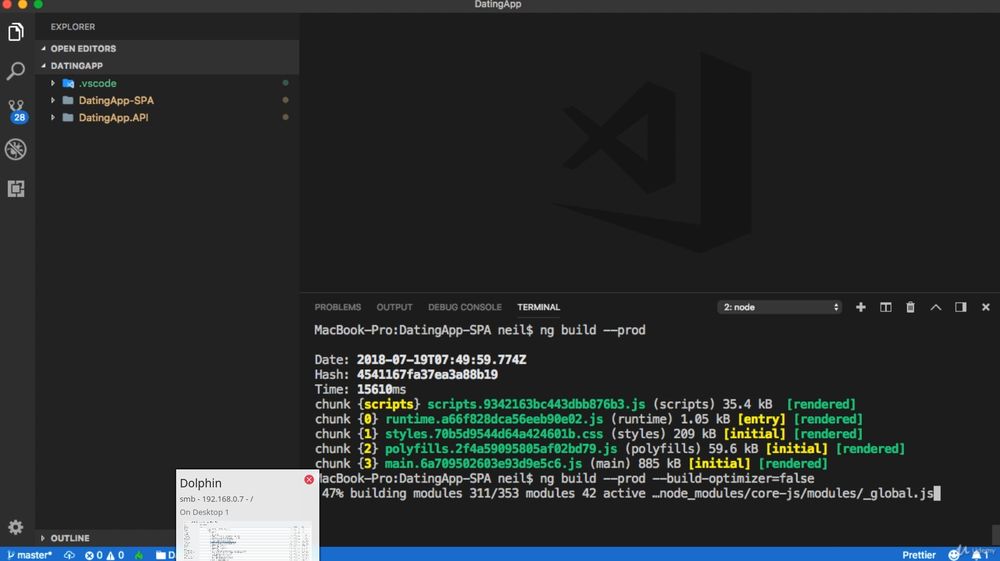The height and width of the screenshot is (561, 1000).
Task: Click the smiley feedback icon
Action: [953, 555]
